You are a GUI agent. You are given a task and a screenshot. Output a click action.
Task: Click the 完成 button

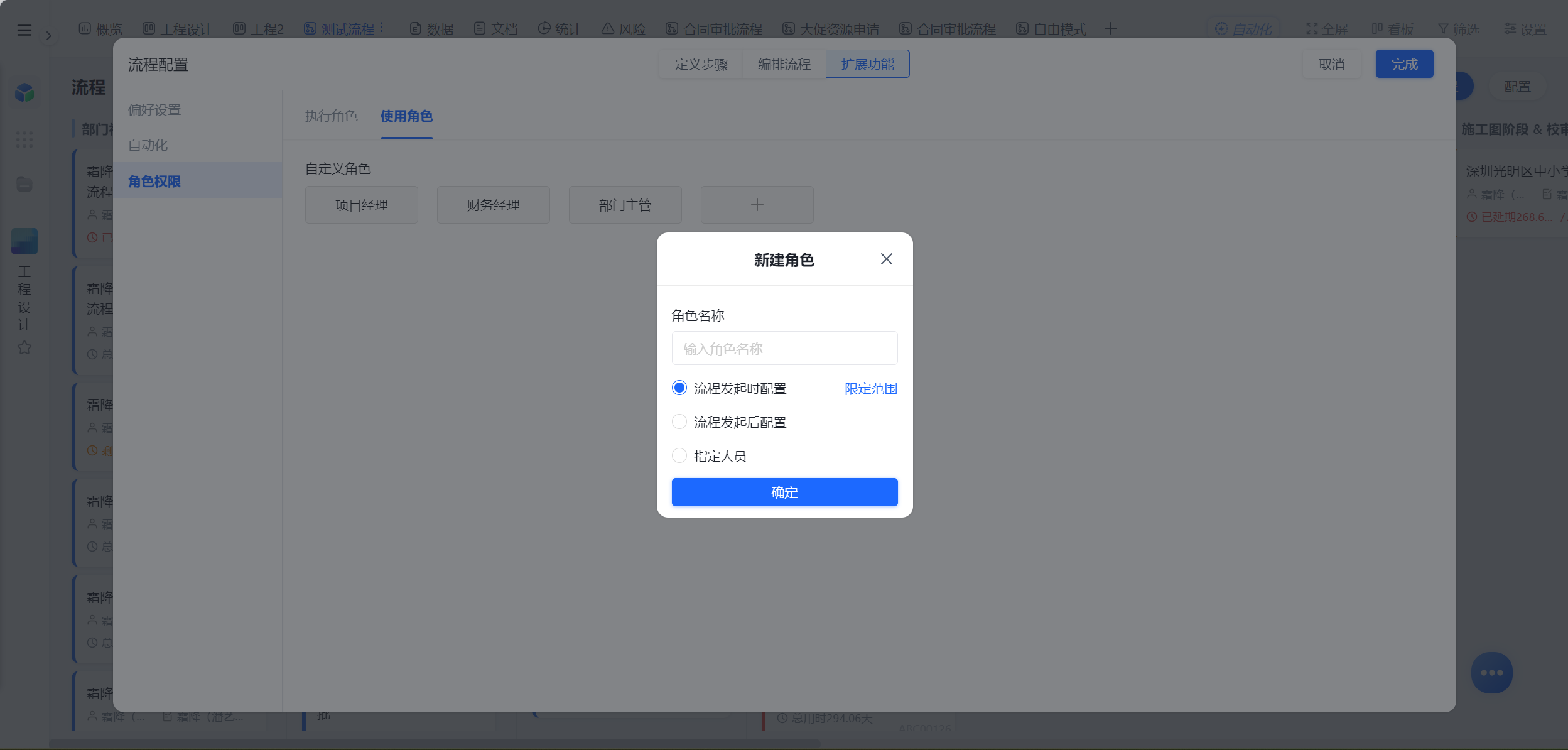point(1404,65)
